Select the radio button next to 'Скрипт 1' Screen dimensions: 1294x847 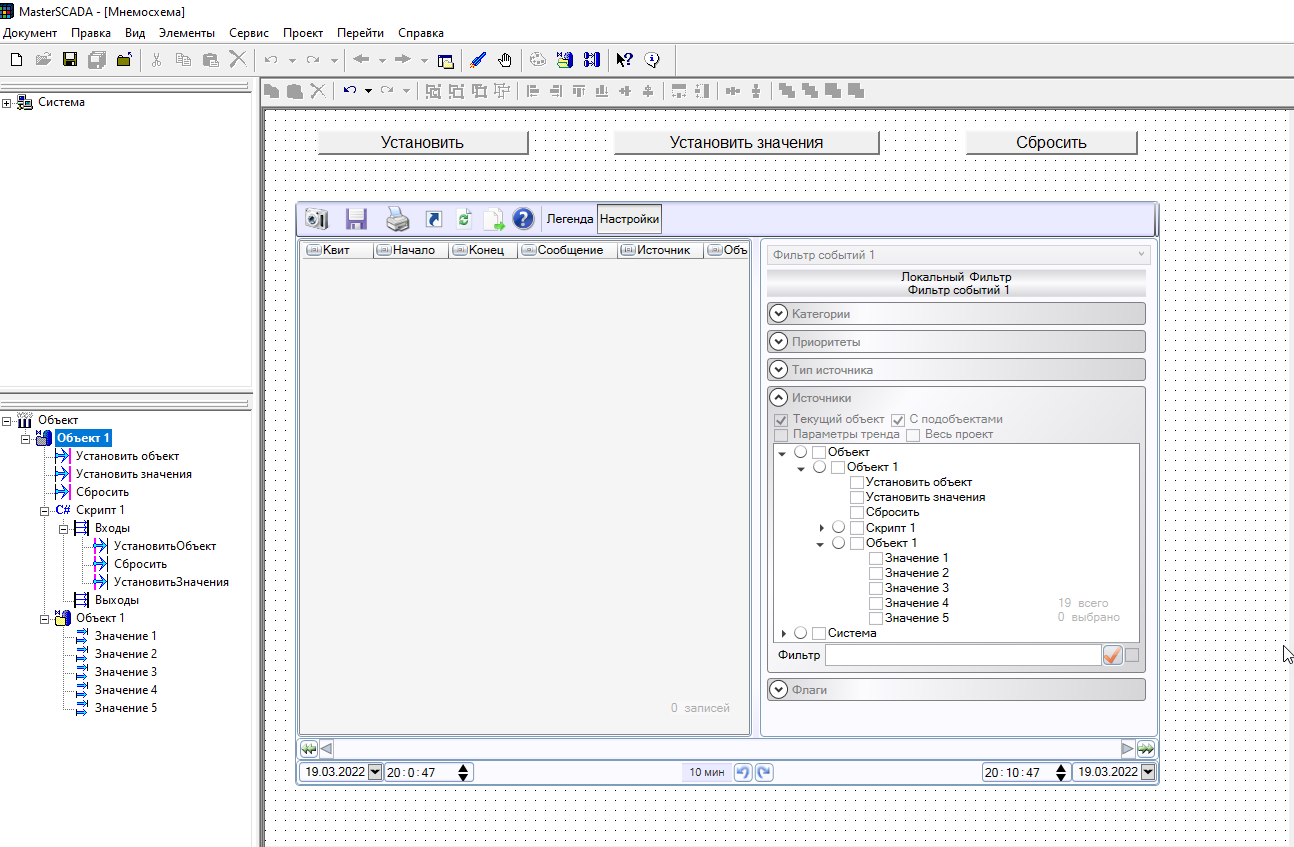839,528
